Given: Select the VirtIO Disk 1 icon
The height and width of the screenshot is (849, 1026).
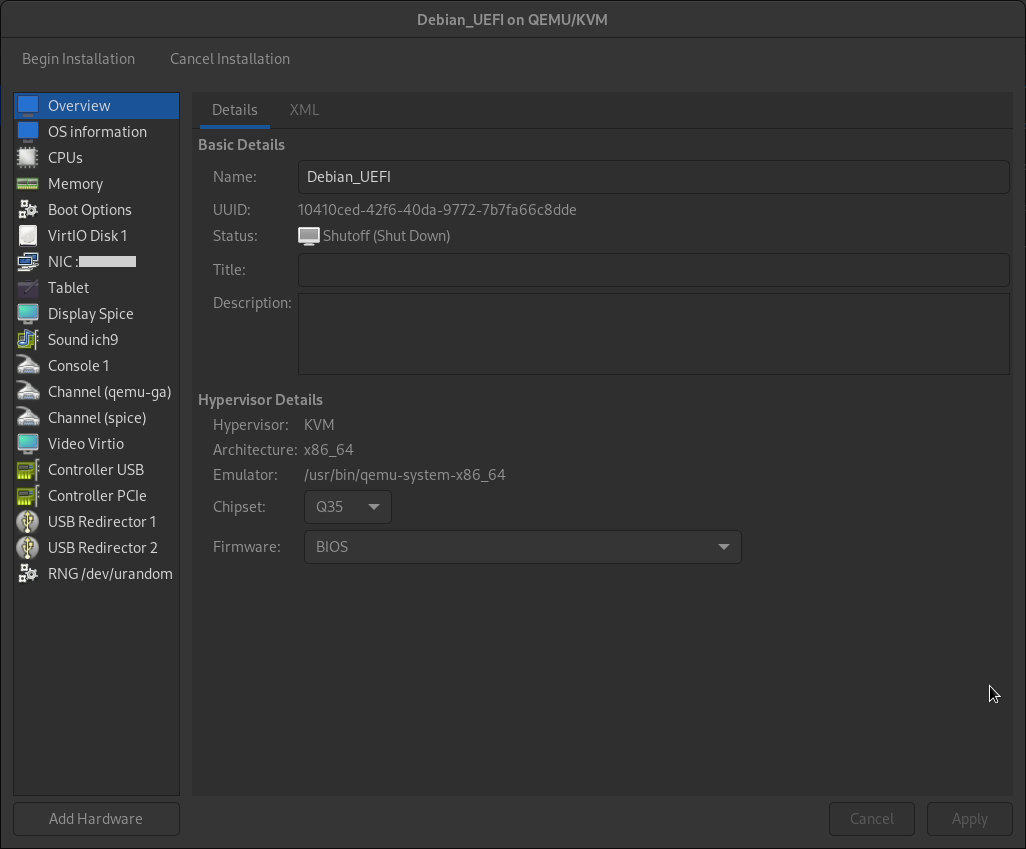Looking at the screenshot, I should coord(28,236).
